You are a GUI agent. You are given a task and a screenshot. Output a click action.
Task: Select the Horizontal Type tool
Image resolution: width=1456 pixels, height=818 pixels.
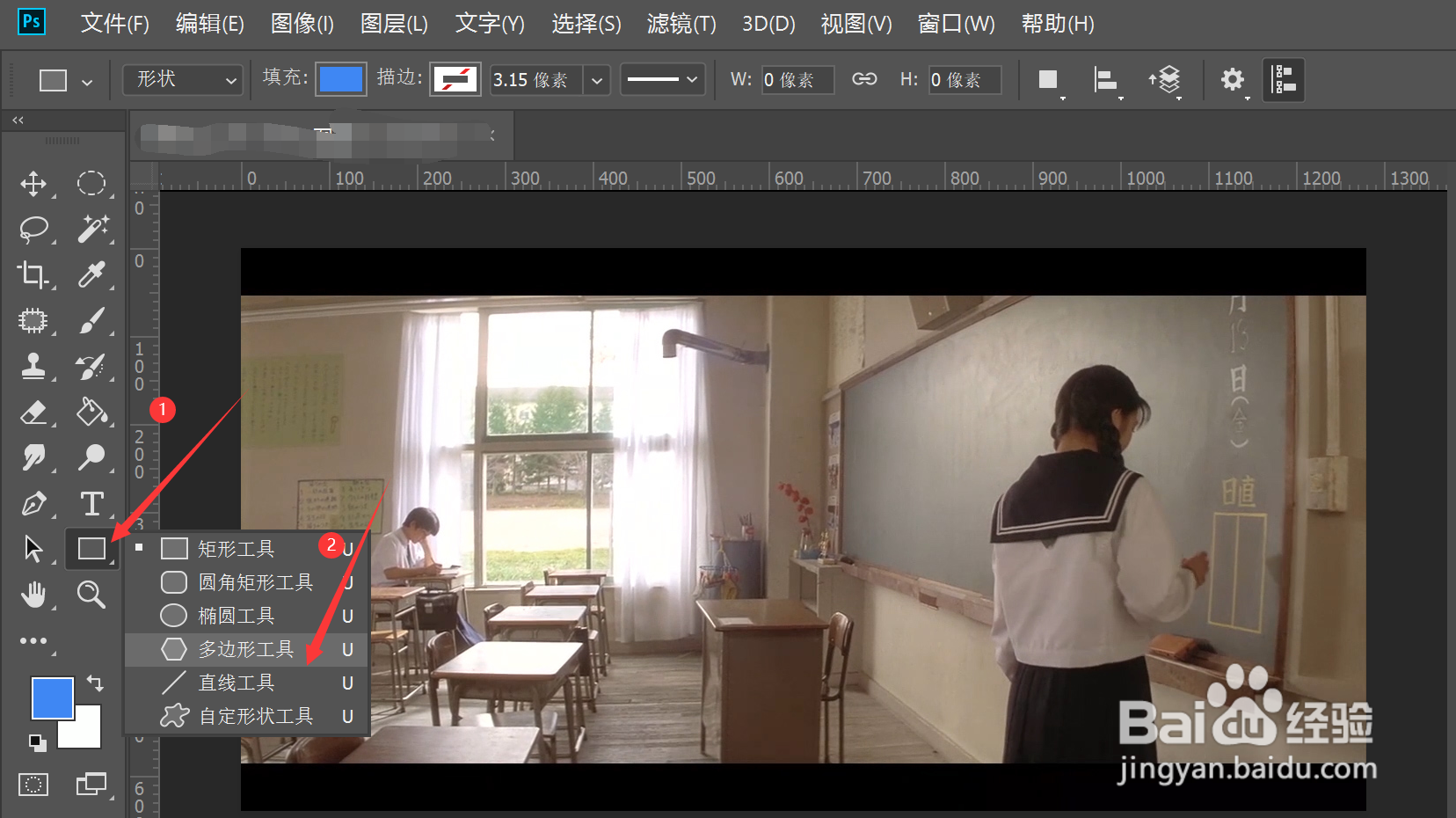91,503
